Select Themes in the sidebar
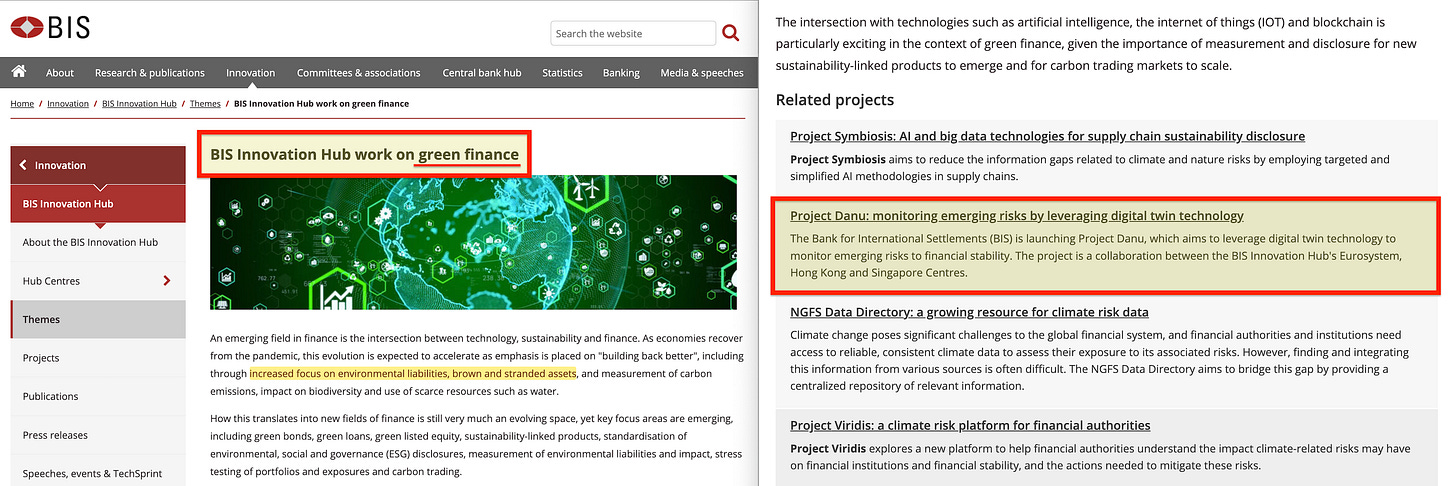This screenshot has width=1456, height=486. 98,319
